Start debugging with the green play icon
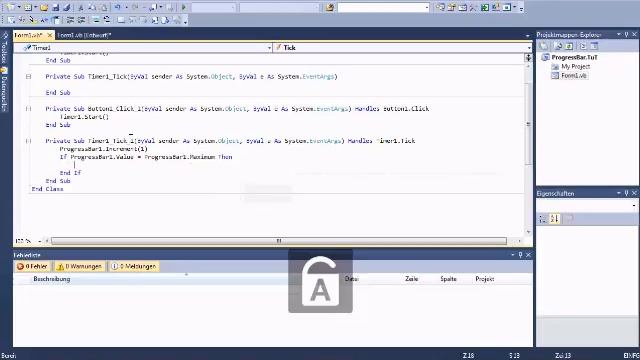This screenshot has width=640, height=360. pos(184,7)
